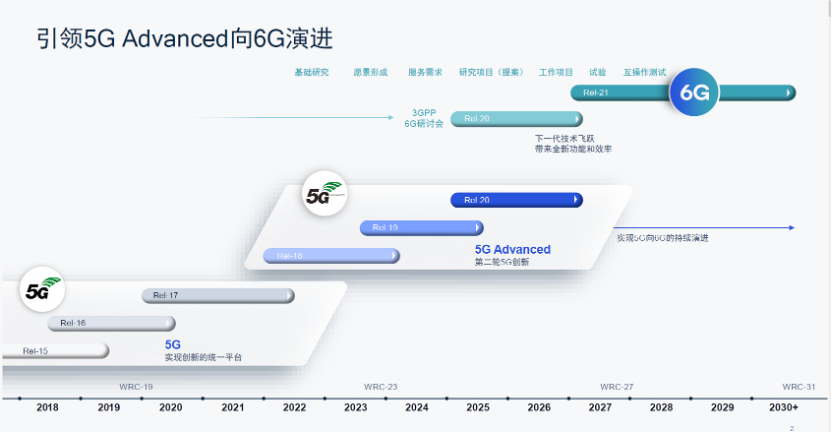Select year 2025 on the timeline axis
This screenshot has width=832, height=432.
[478, 408]
